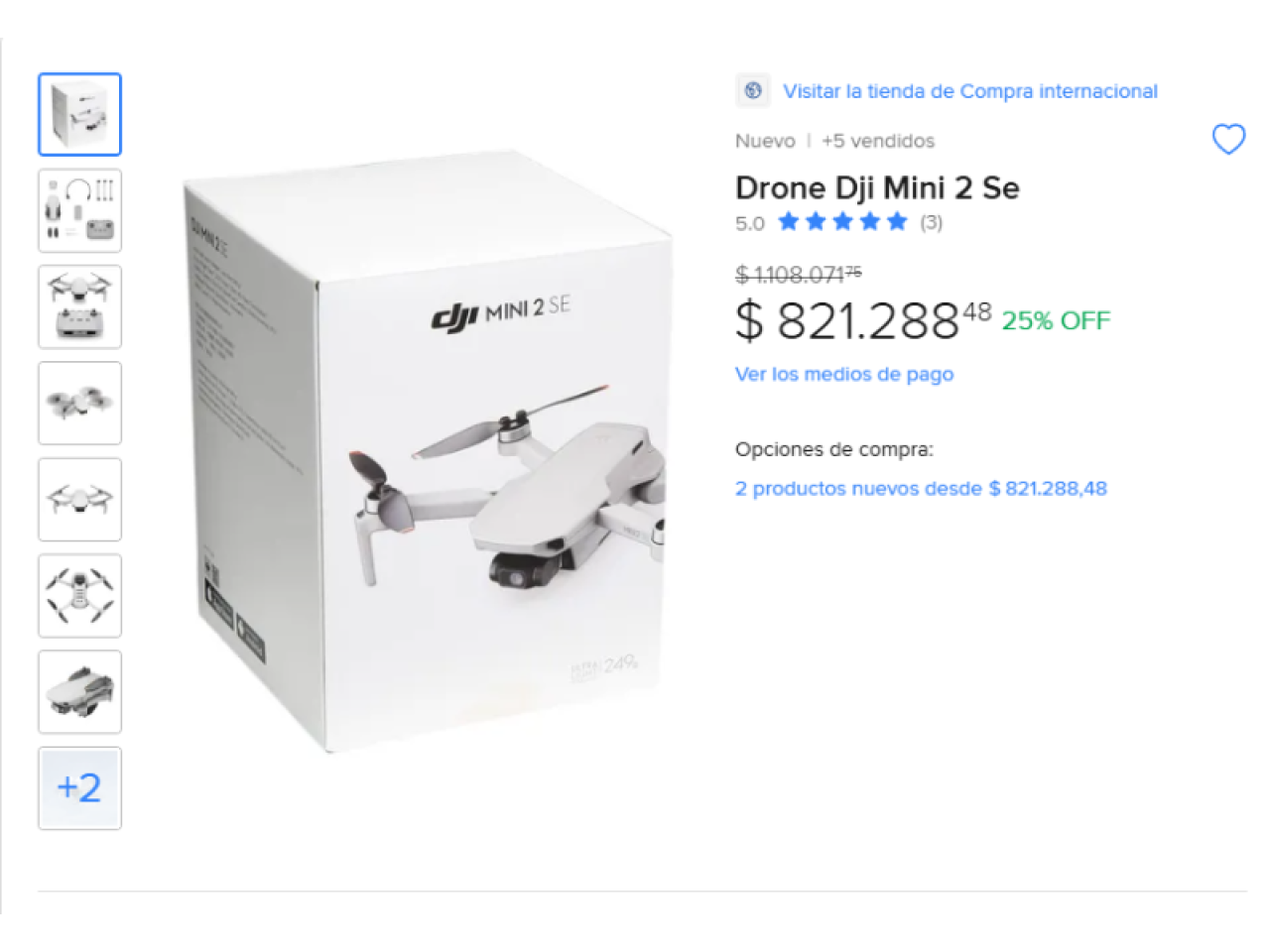Image resolution: width=1270 pixels, height=952 pixels.
Task: Click the main DJI Mini 2 SE product image
Action: pyautogui.click(x=427, y=451)
